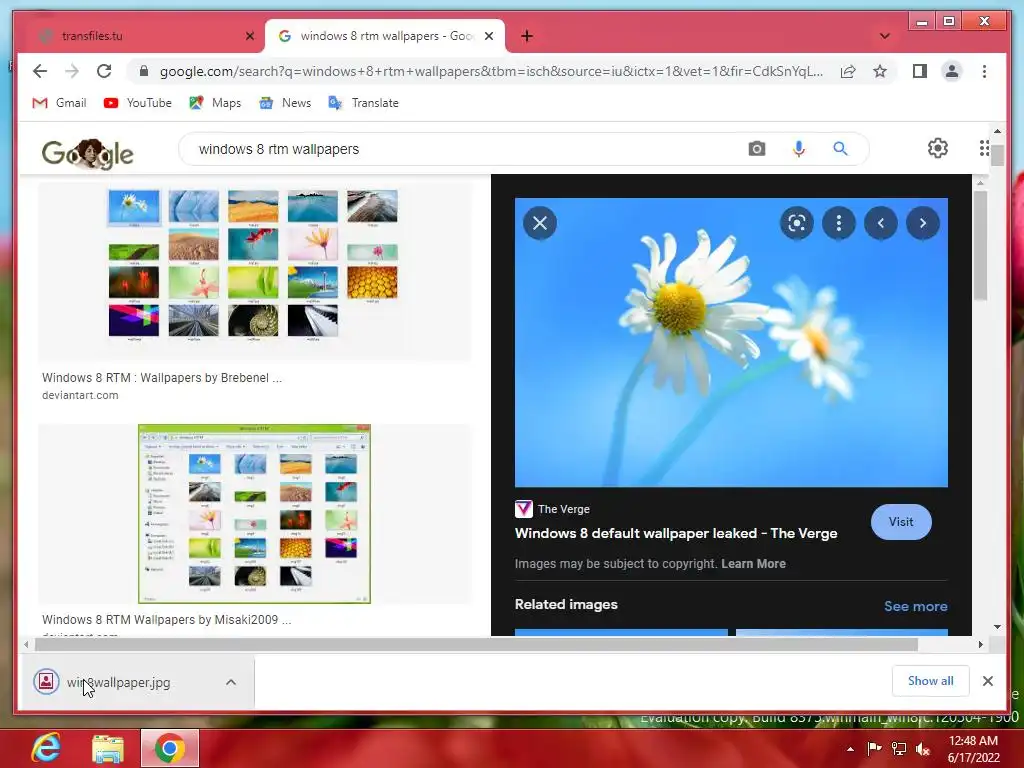This screenshot has height=768, width=1024.
Task: Share this page via share icon
Action: point(848,71)
